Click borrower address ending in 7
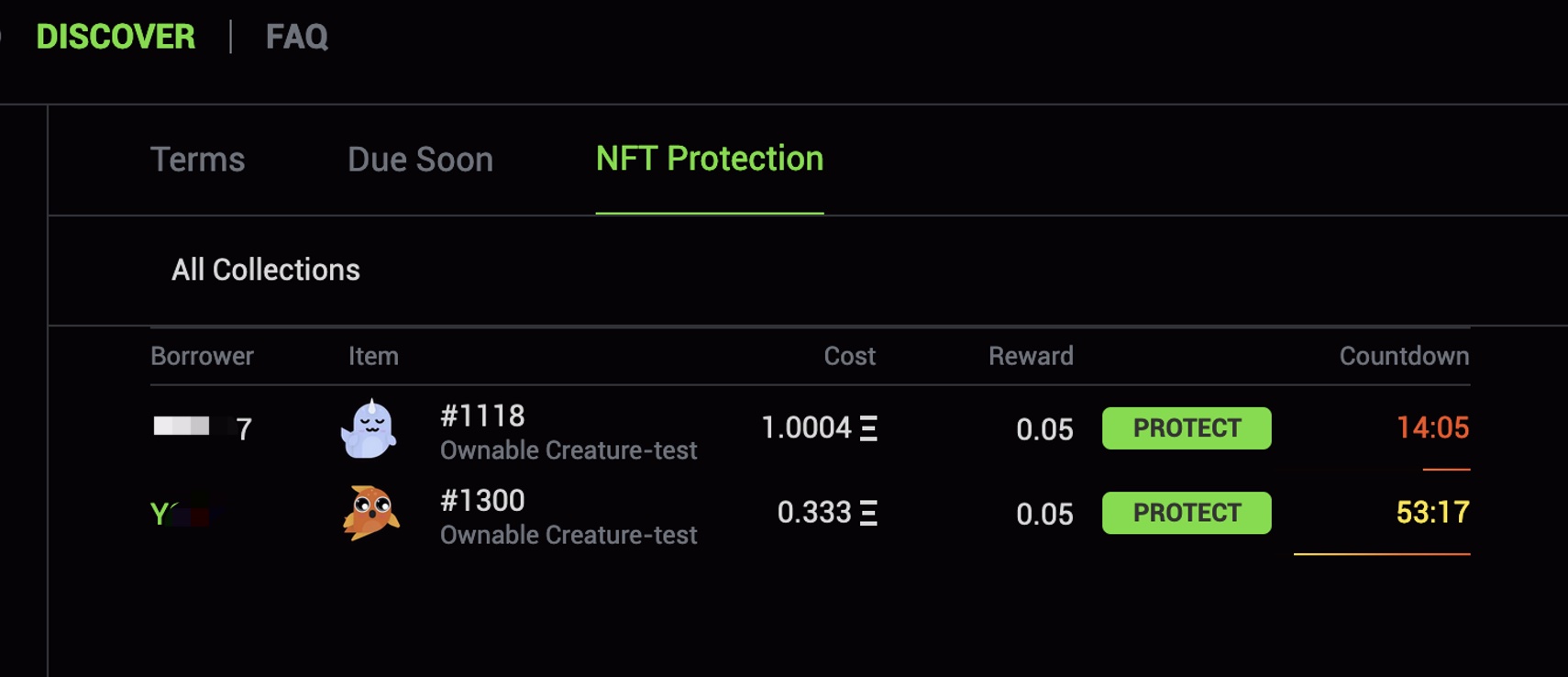1568x677 pixels. click(x=202, y=427)
